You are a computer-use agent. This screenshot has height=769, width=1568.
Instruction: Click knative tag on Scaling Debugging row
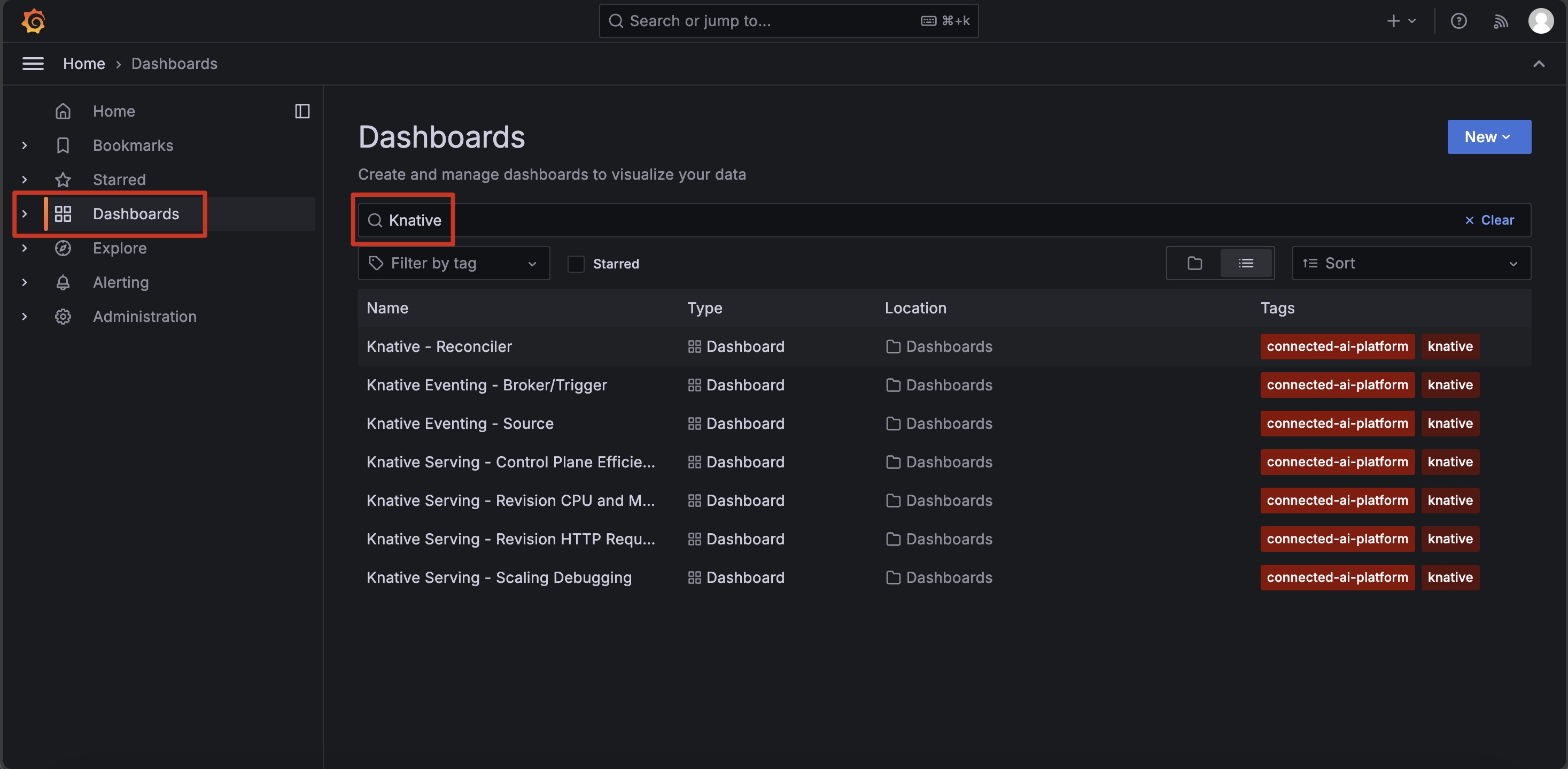pos(1449,577)
